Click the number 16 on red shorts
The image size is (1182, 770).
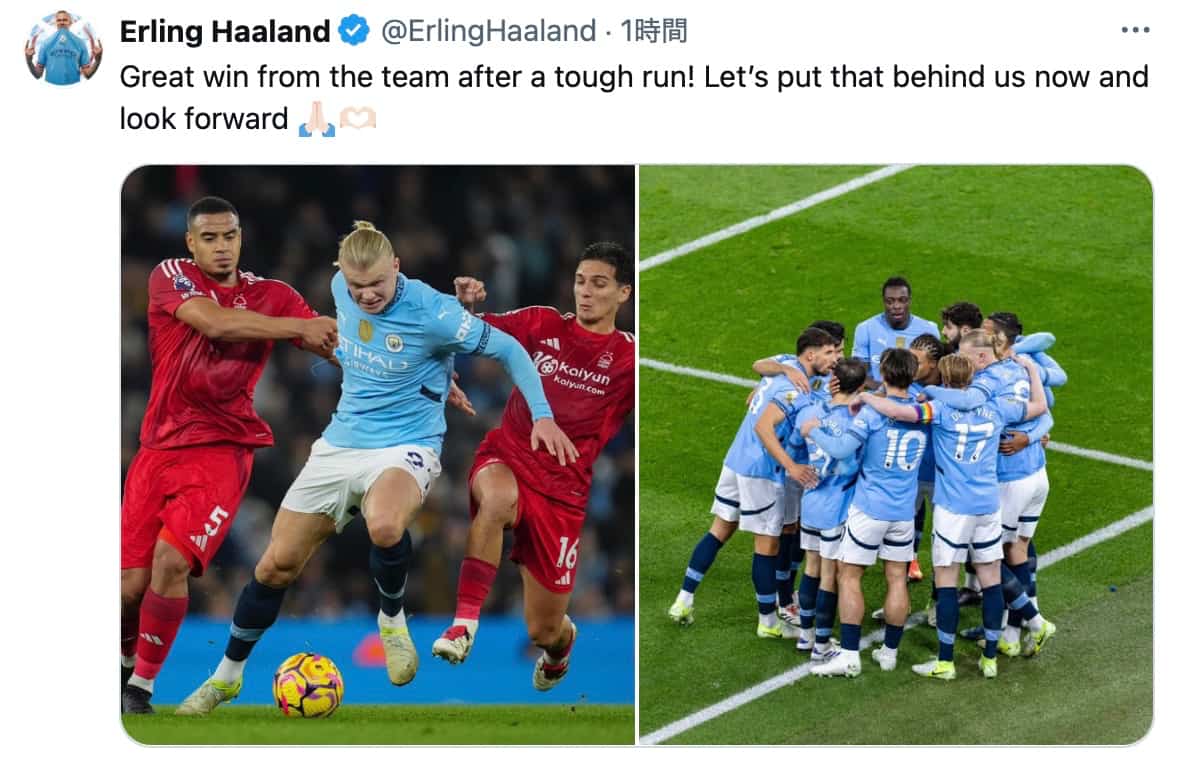pyautogui.click(x=566, y=554)
